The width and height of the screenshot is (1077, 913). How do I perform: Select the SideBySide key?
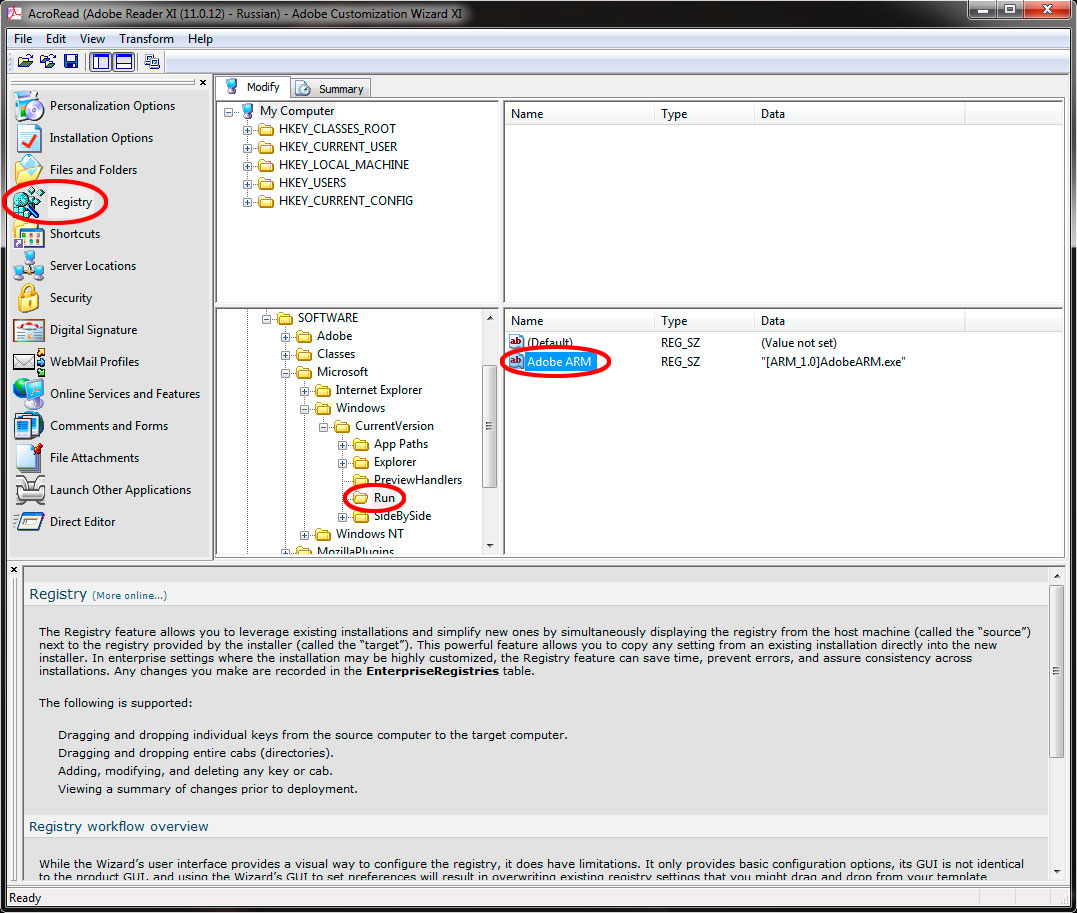pyautogui.click(x=403, y=516)
